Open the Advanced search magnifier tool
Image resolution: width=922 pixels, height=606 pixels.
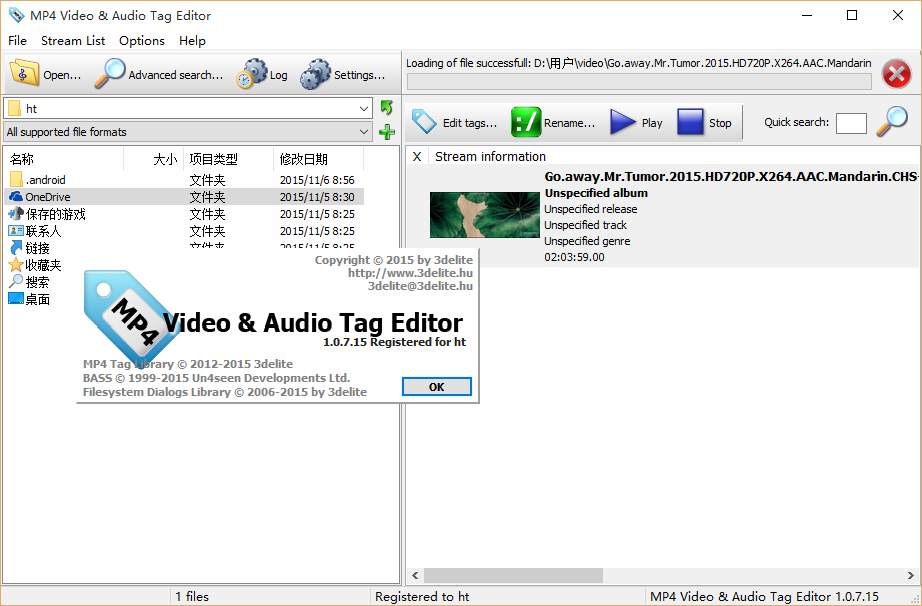click(x=110, y=74)
